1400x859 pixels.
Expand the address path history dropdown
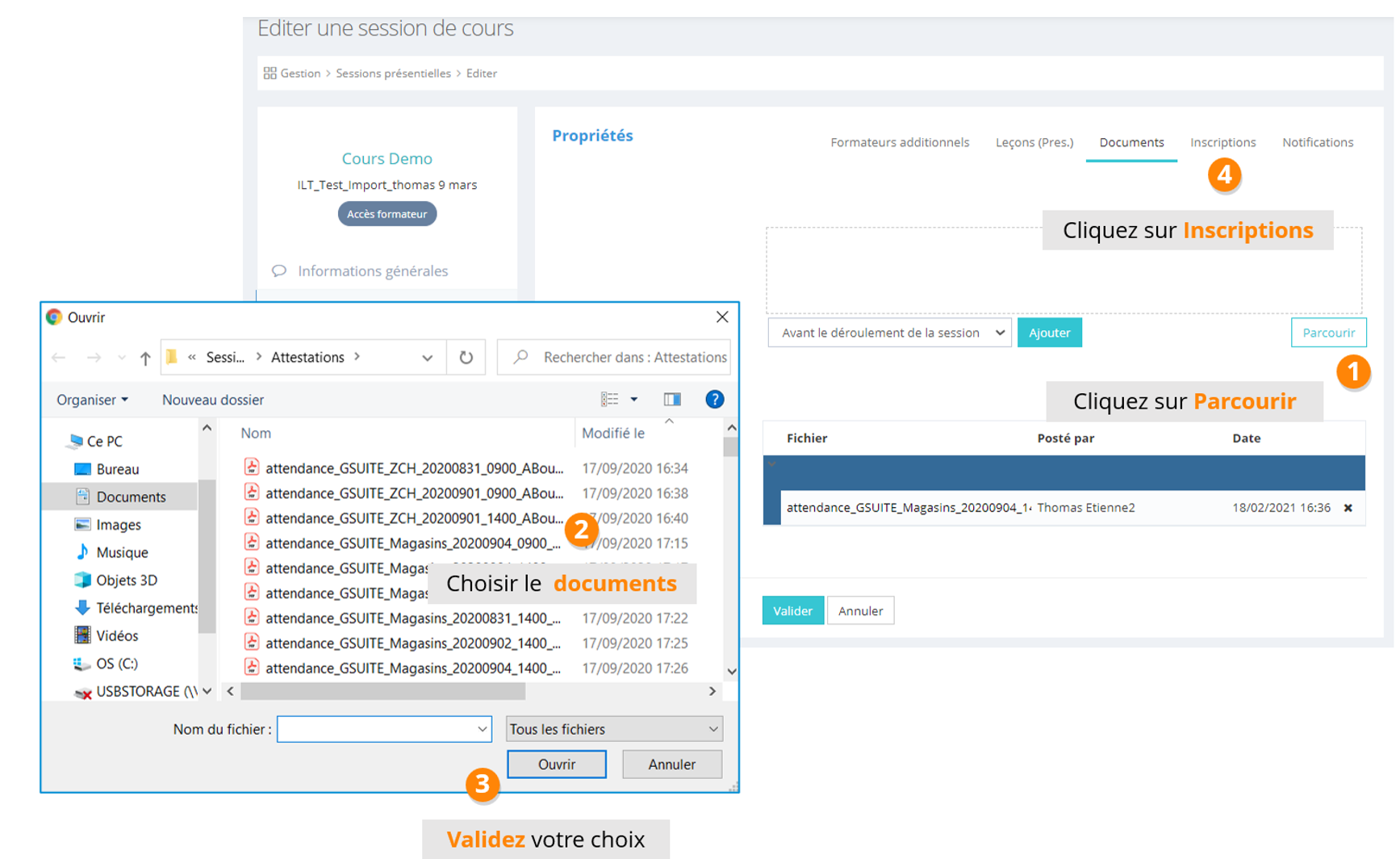pyautogui.click(x=427, y=358)
